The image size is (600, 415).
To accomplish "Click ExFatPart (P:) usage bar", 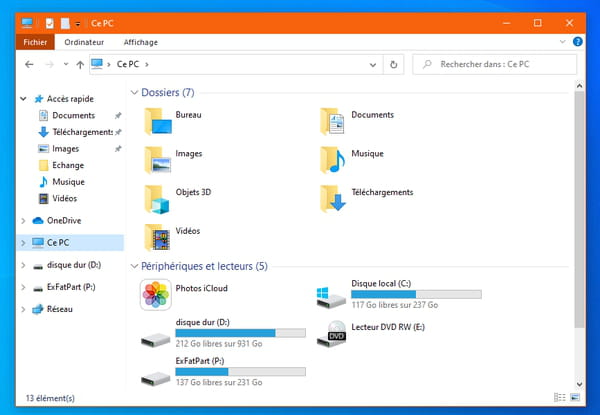I will [x=241, y=371].
